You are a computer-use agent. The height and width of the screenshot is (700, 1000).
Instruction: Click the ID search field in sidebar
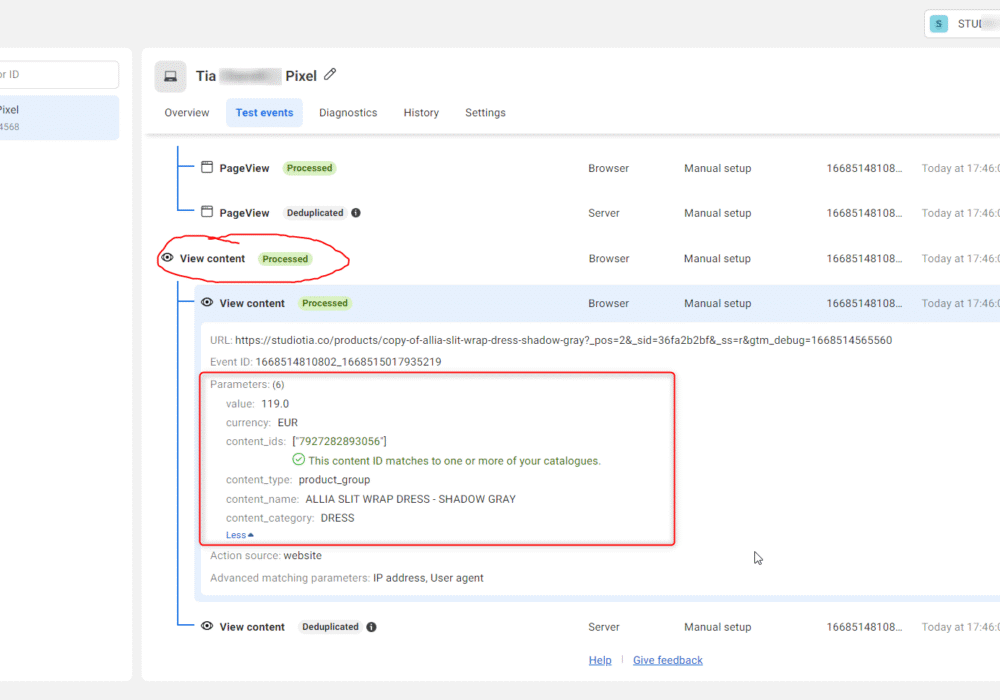point(59,75)
